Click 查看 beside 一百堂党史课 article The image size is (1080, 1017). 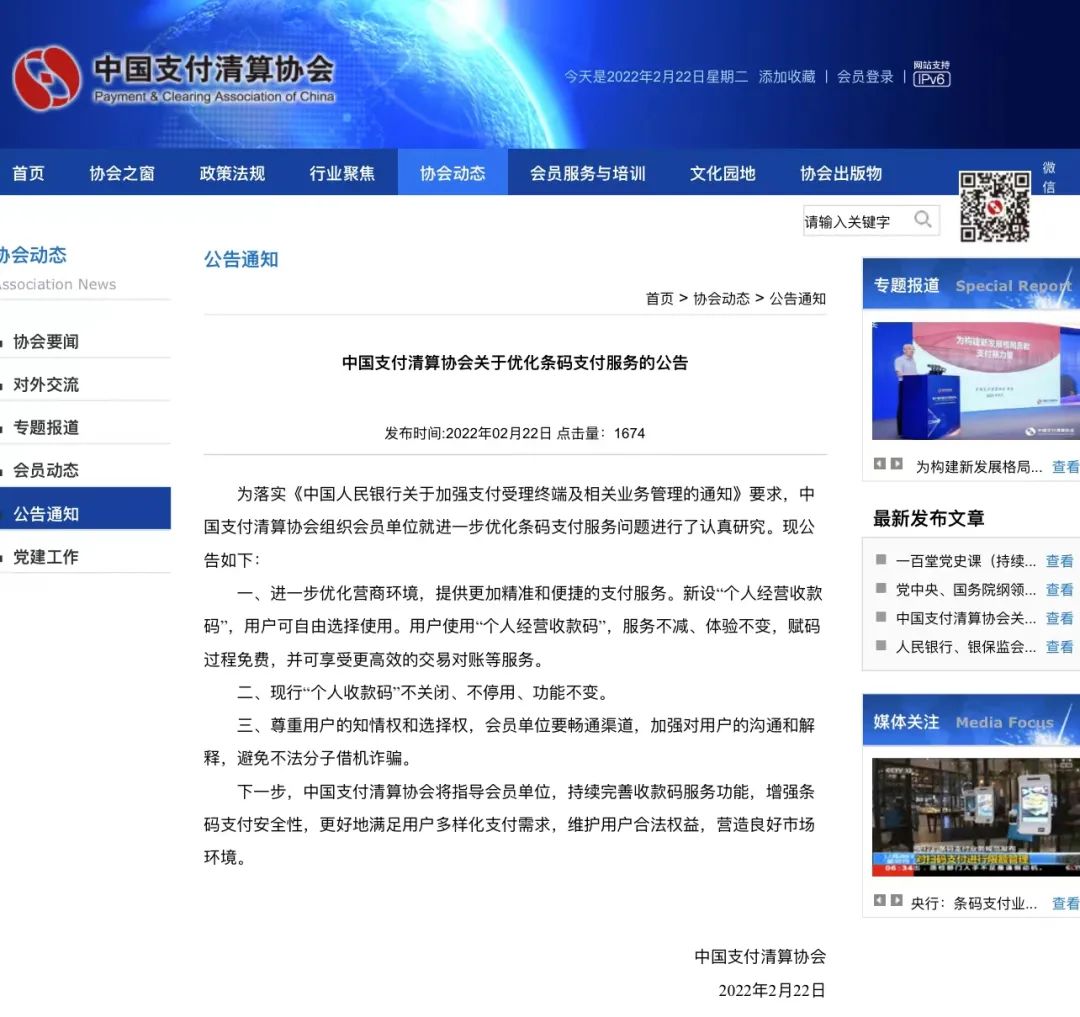click(1059, 561)
